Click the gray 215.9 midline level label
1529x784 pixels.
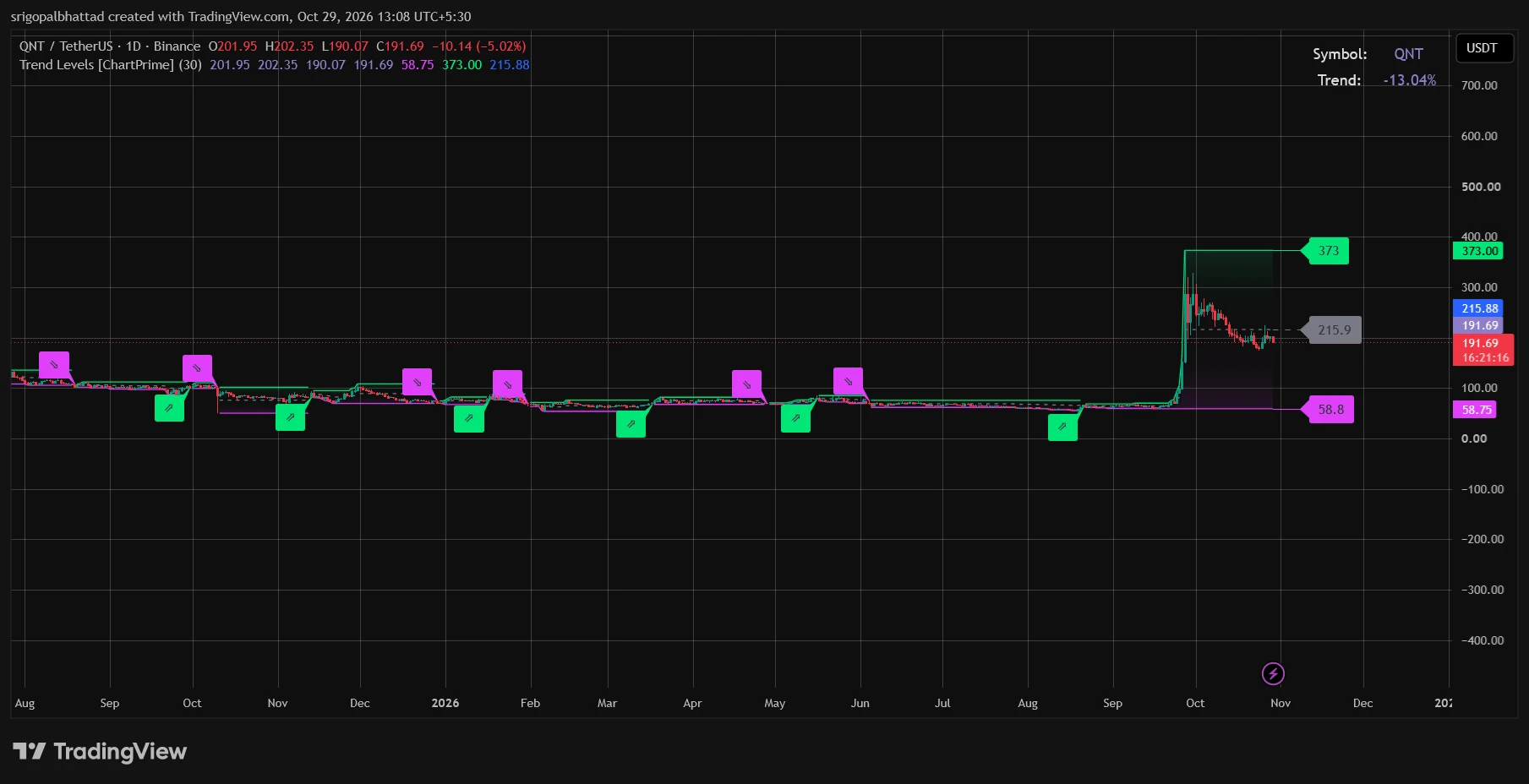coord(1334,330)
